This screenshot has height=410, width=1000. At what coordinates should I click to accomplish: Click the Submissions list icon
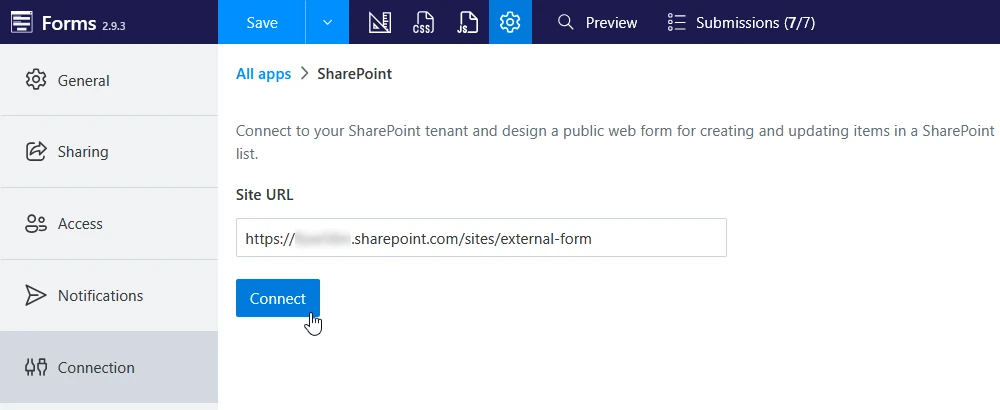pyautogui.click(x=677, y=22)
